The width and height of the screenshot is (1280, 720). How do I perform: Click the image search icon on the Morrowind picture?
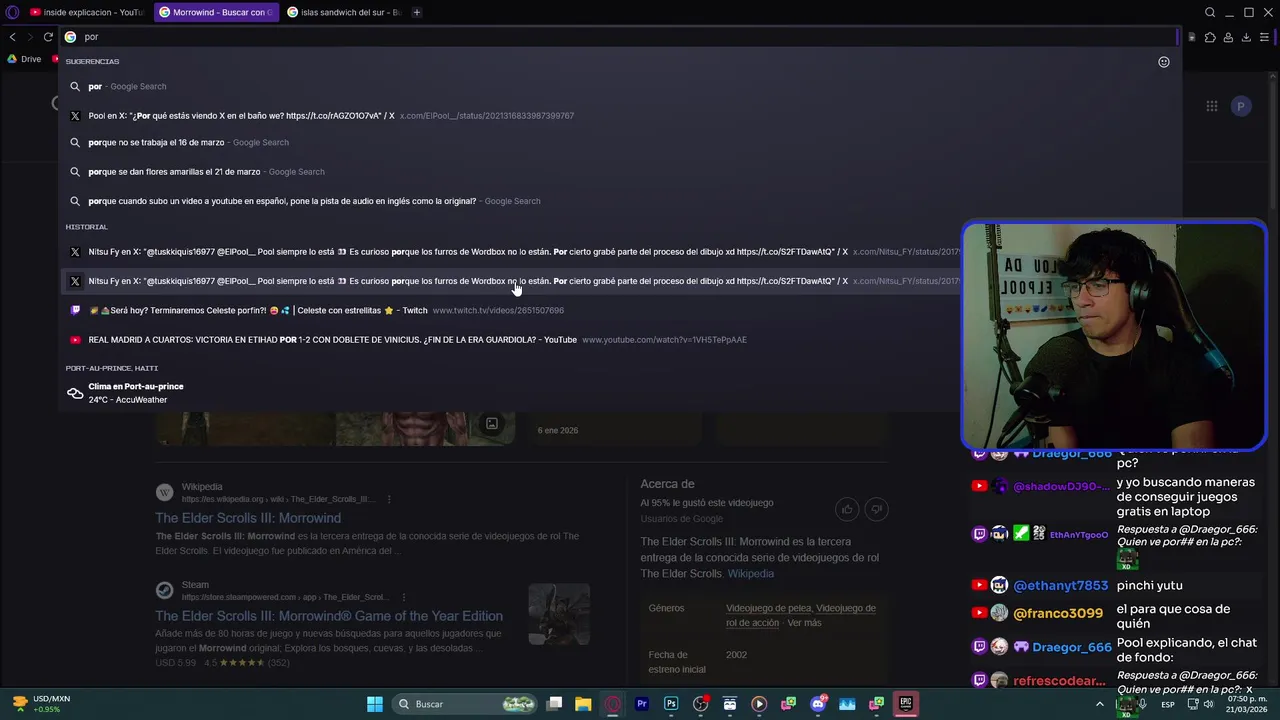(492, 424)
